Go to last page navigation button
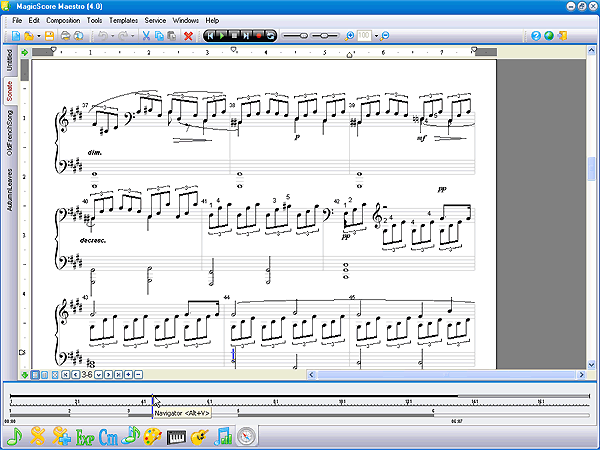 point(118,375)
